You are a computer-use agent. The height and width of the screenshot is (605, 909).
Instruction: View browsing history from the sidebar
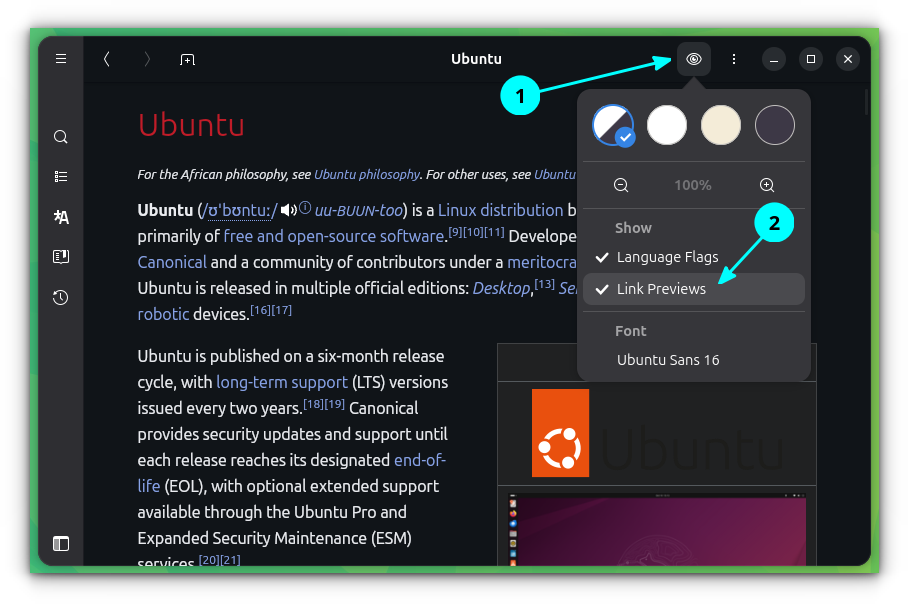(x=60, y=297)
